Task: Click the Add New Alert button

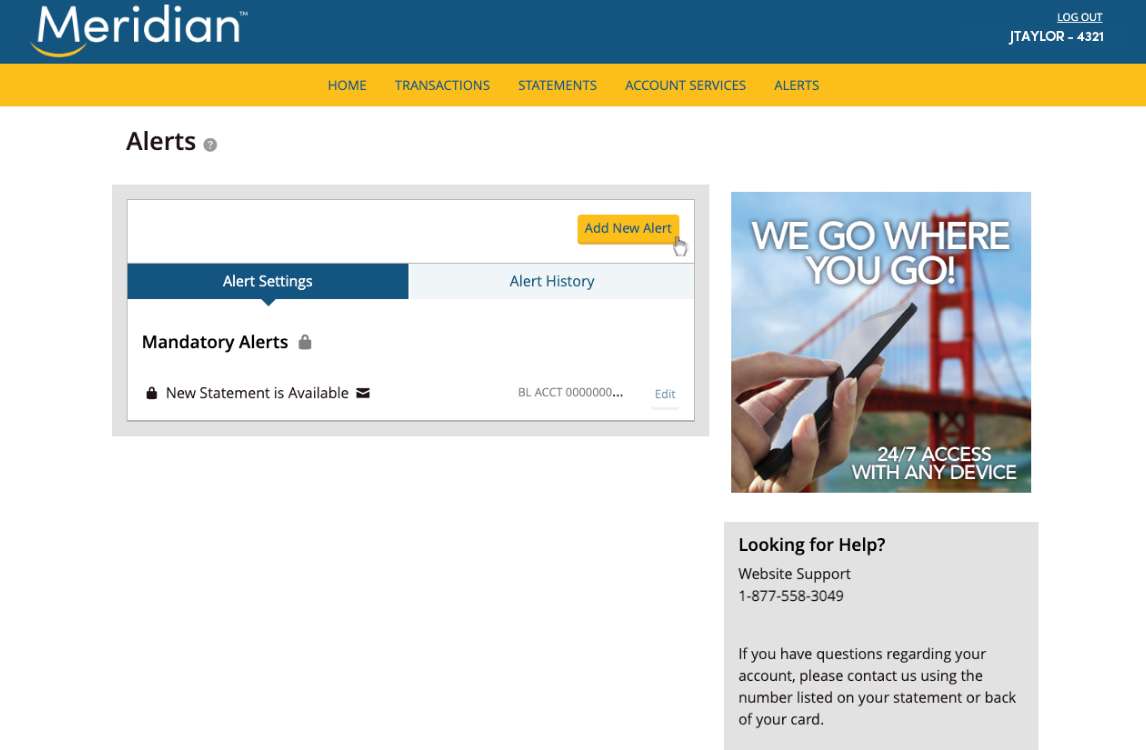Action: [x=628, y=229]
